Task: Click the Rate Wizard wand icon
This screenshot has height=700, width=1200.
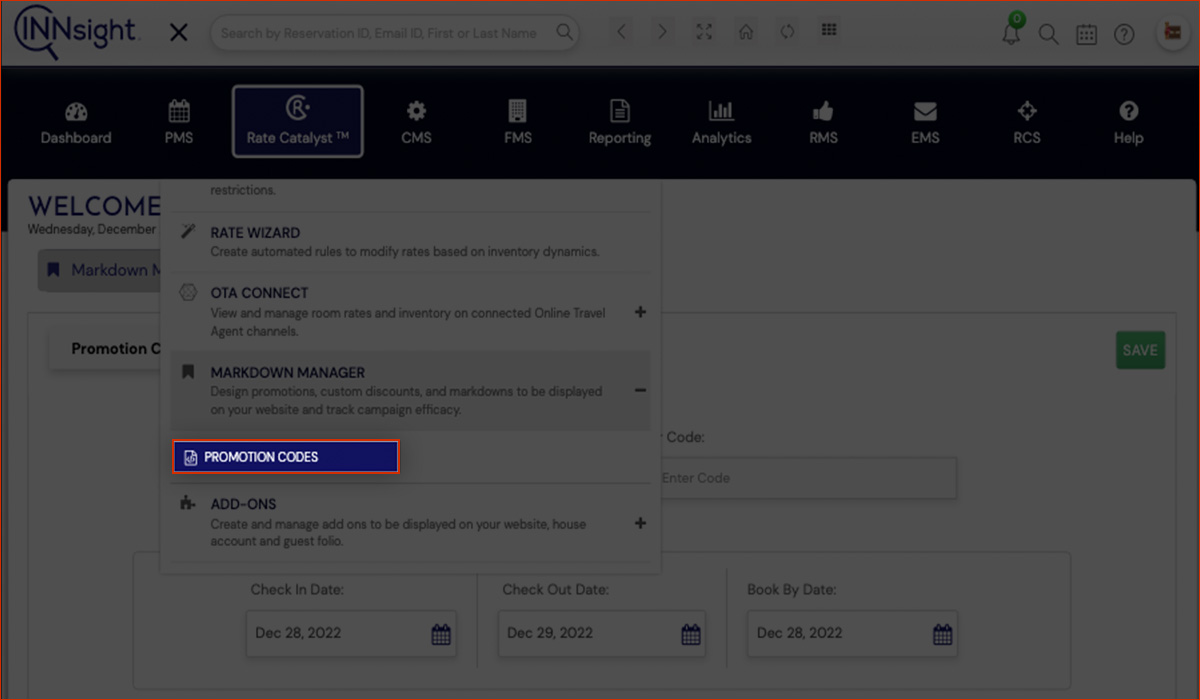Action: pyautogui.click(x=187, y=232)
